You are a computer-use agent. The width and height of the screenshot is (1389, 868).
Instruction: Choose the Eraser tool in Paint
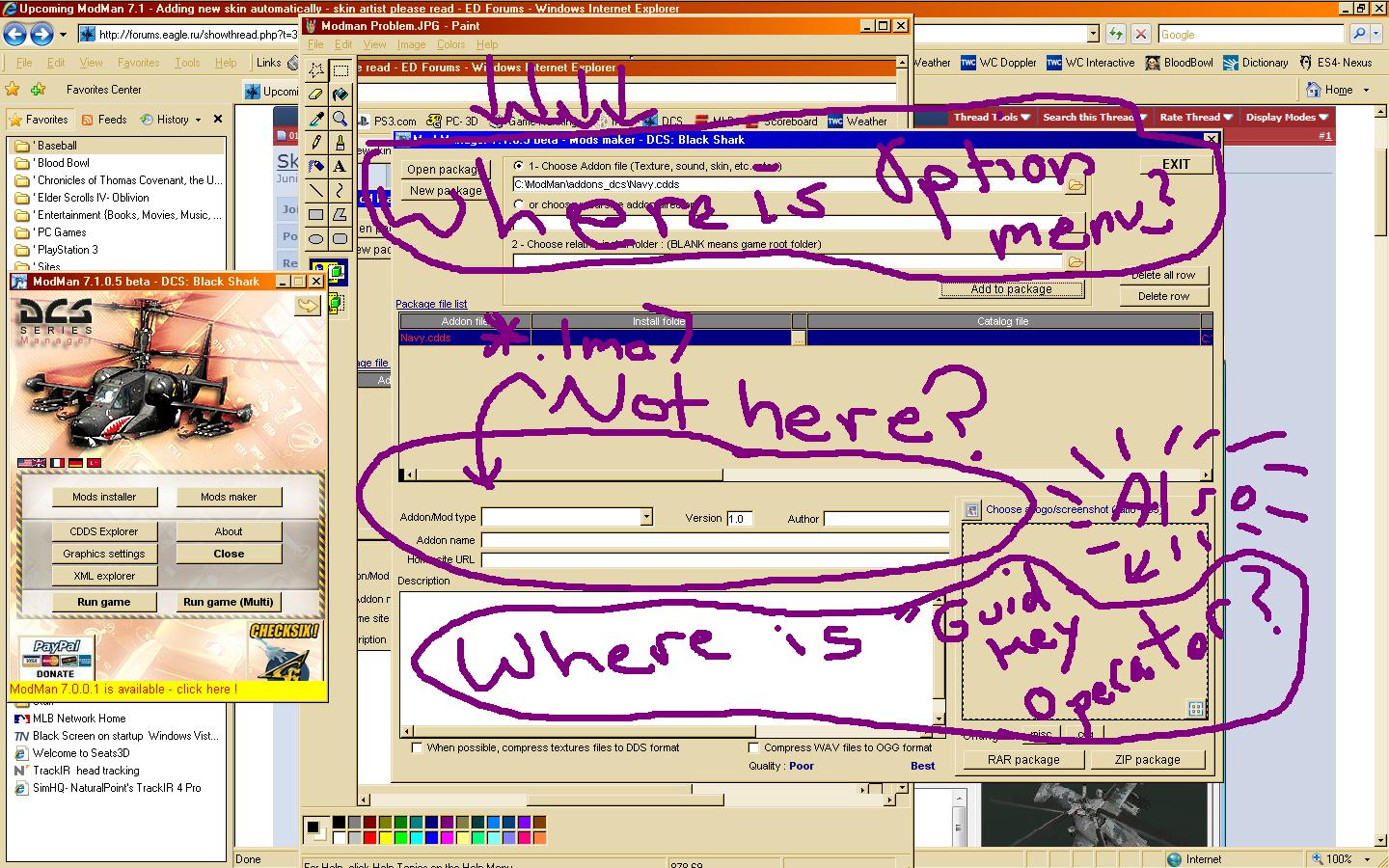point(316,95)
